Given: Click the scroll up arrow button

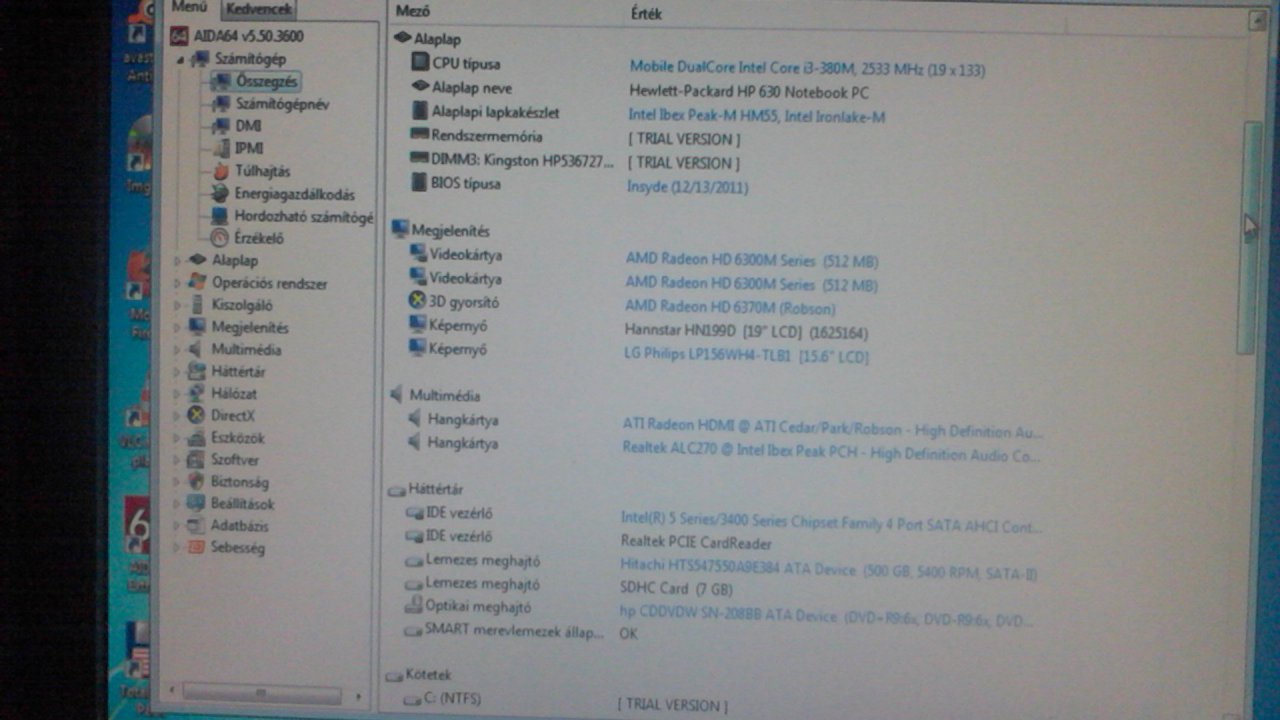Looking at the screenshot, I should click(x=1256, y=20).
